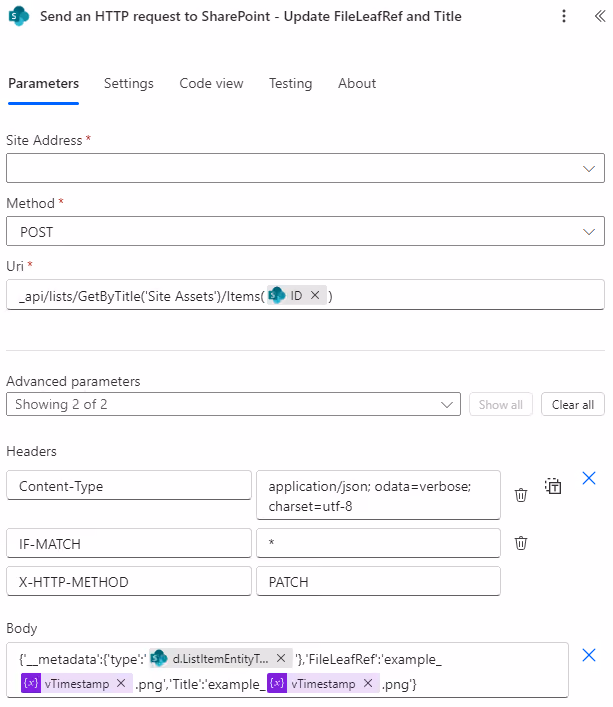Remove the first vTimestamp token
Image resolution: width=613 pixels, height=707 pixels.
pyautogui.click(x=121, y=683)
